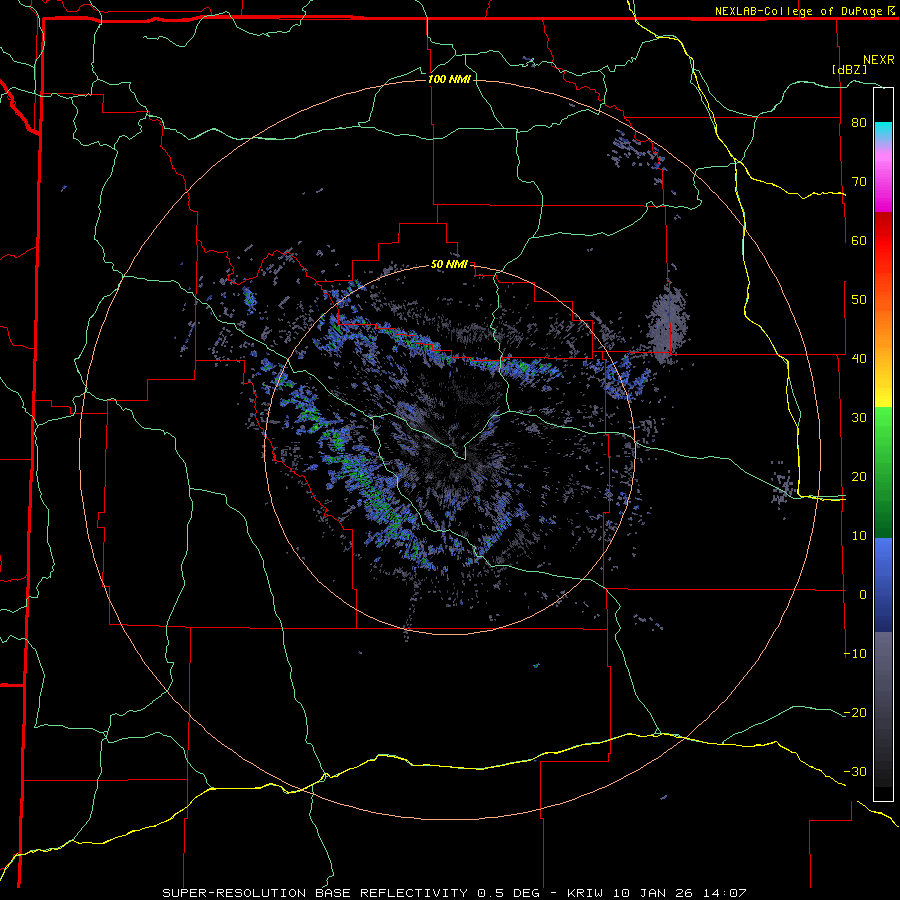This screenshot has height=900, width=900.
Task: Click the 50 value on the dBZ scale
Action: point(859,300)
